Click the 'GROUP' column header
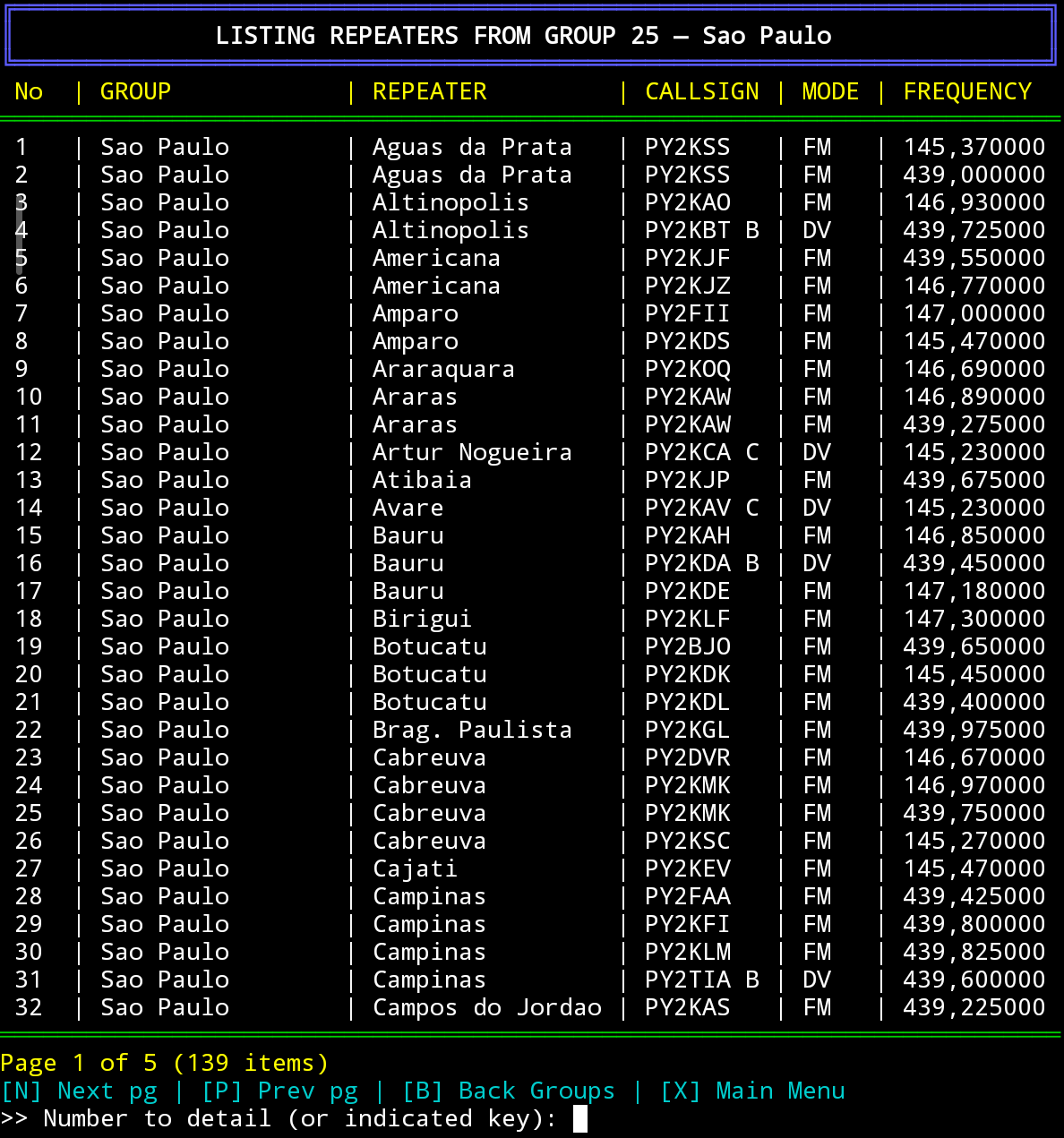 coord(135,91)
